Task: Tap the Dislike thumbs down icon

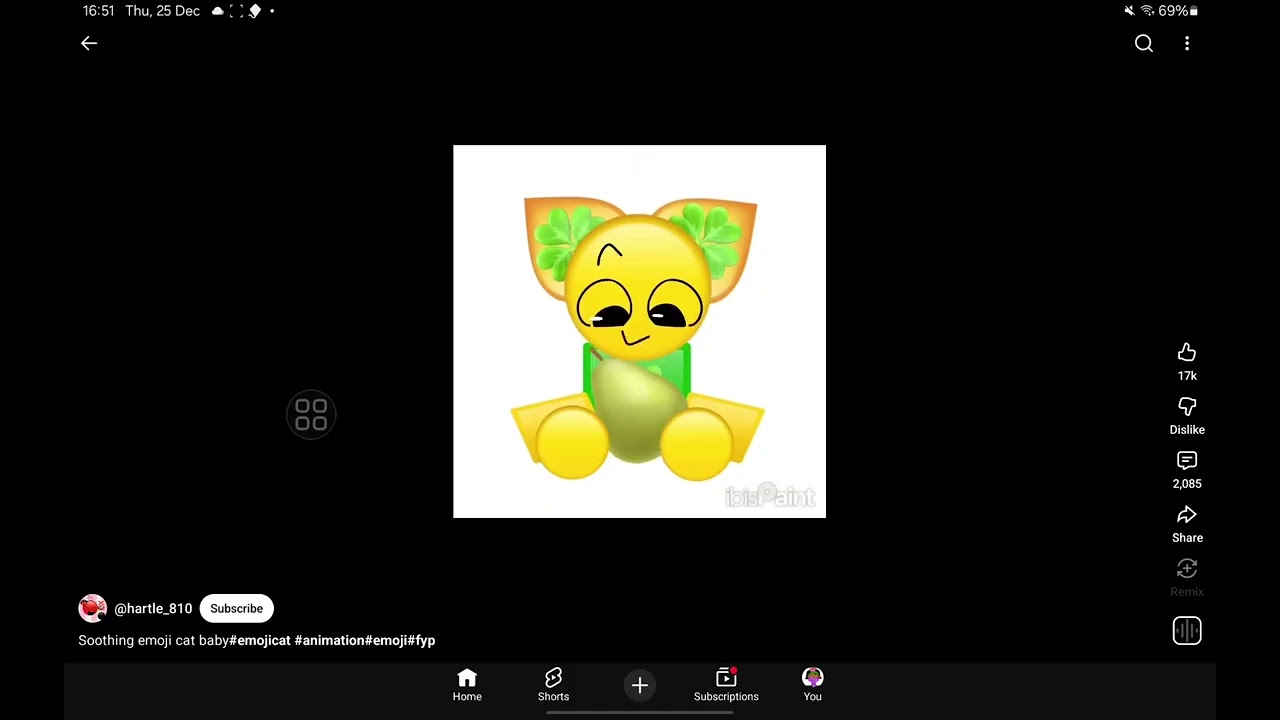Action: (1187, 406)
